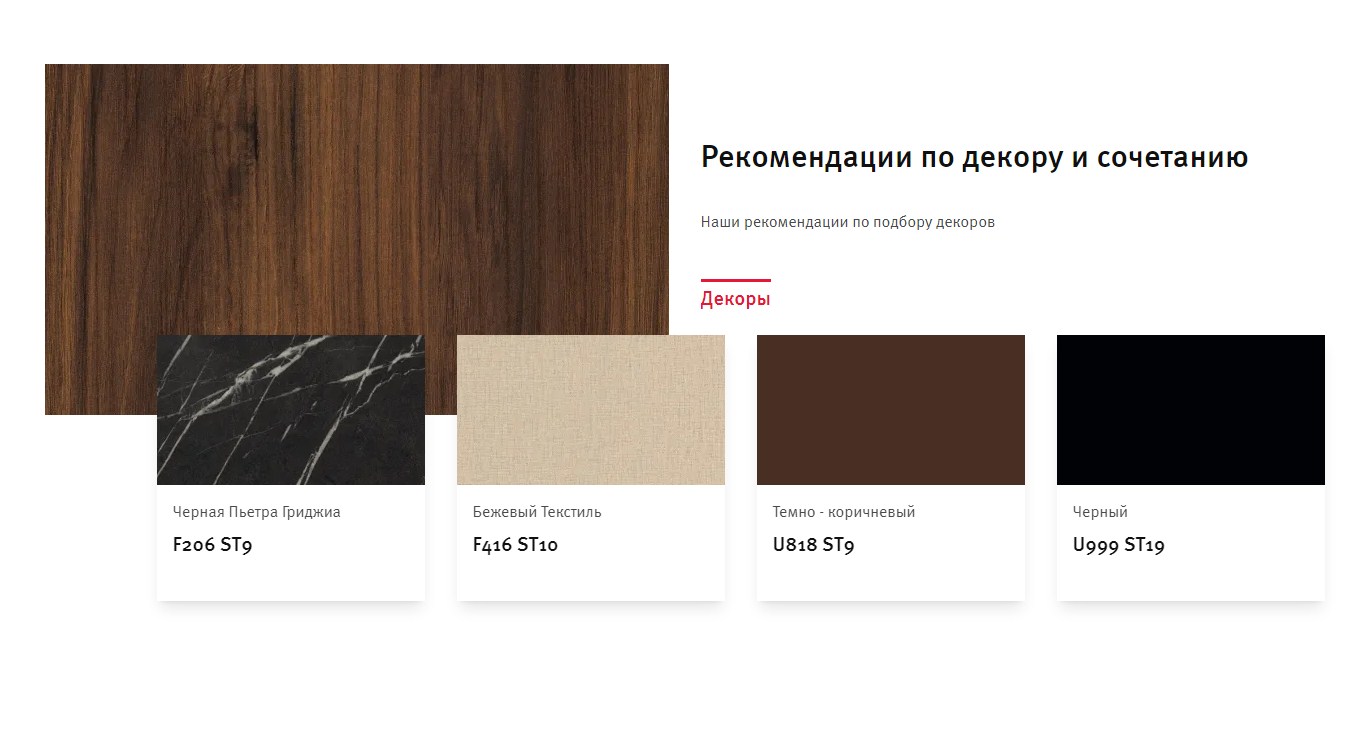Select the black marble F206 ST9 swatch
Screen dimensions: 1371x733
(291, 410)
